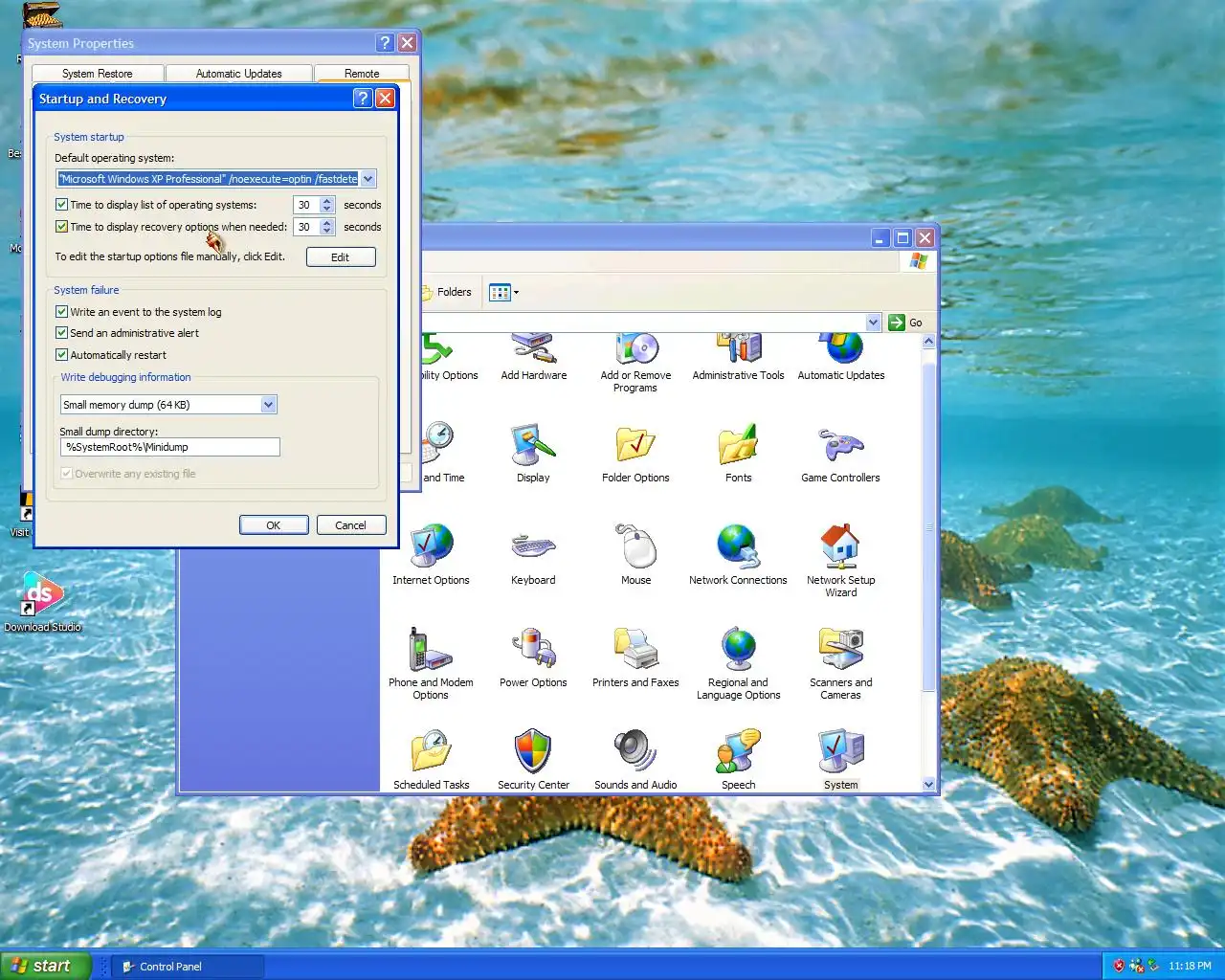1225x980 pixels.
Task: Open Add or Remove Programs icon
Action: (x=635, y=363)
